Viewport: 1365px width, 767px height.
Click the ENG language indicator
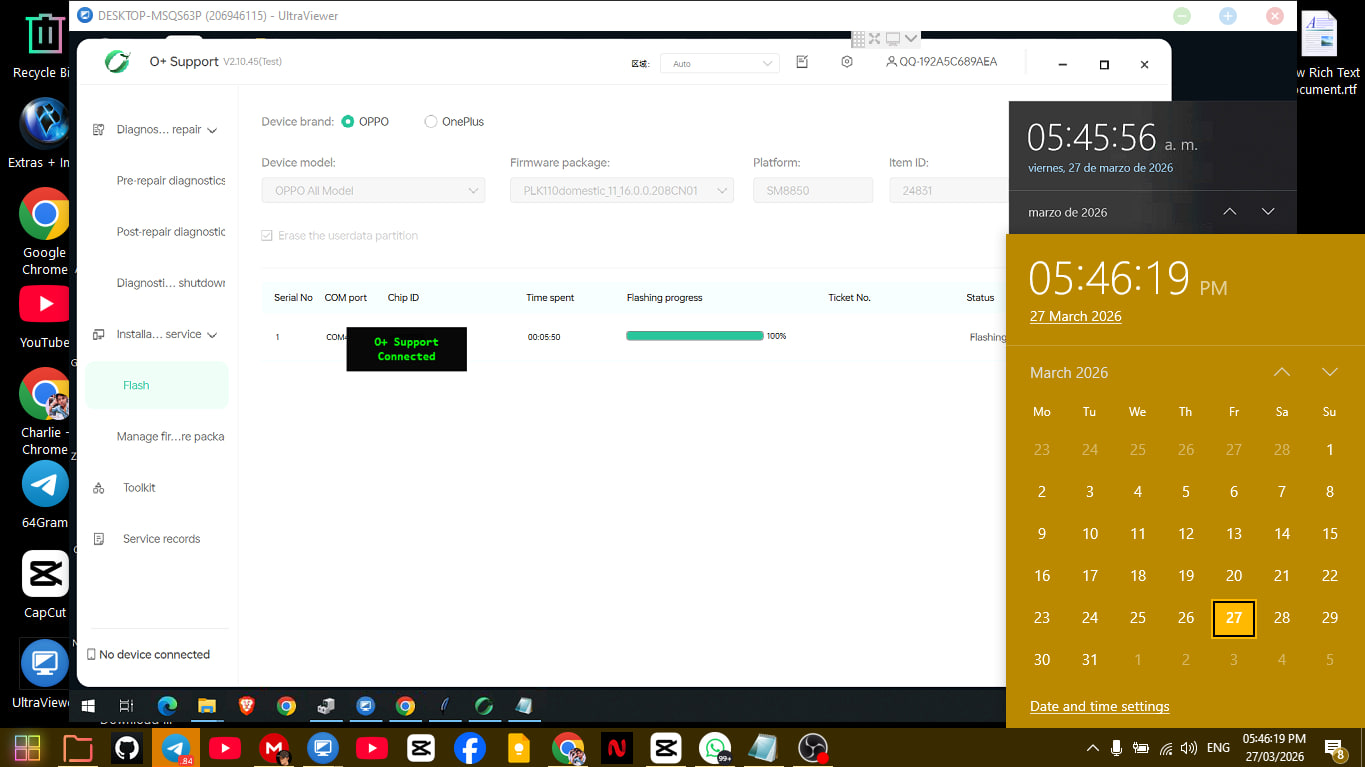point(1218,748)
